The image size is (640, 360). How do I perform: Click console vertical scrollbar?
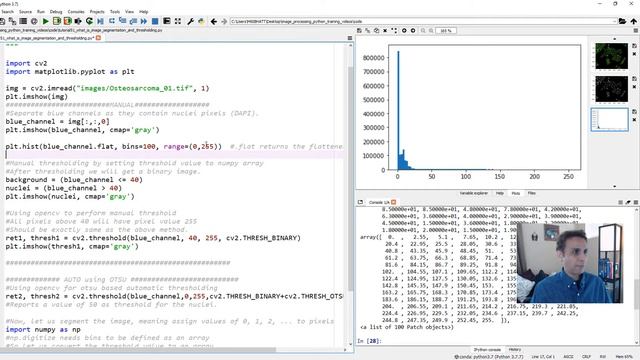click(x=637, y=294)
